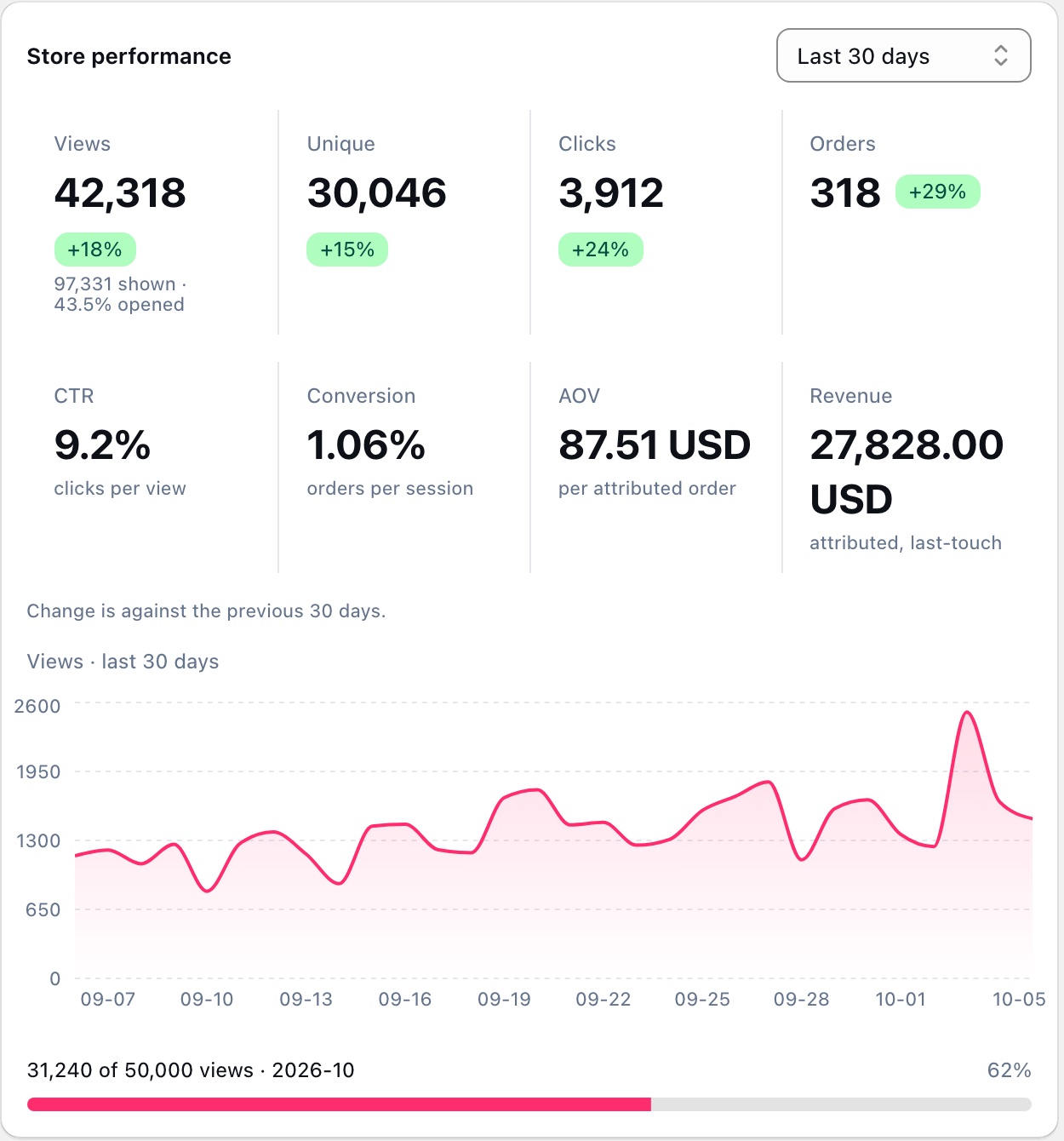
Task: Click the Unique metric label
Action: (x=341, y=144)
